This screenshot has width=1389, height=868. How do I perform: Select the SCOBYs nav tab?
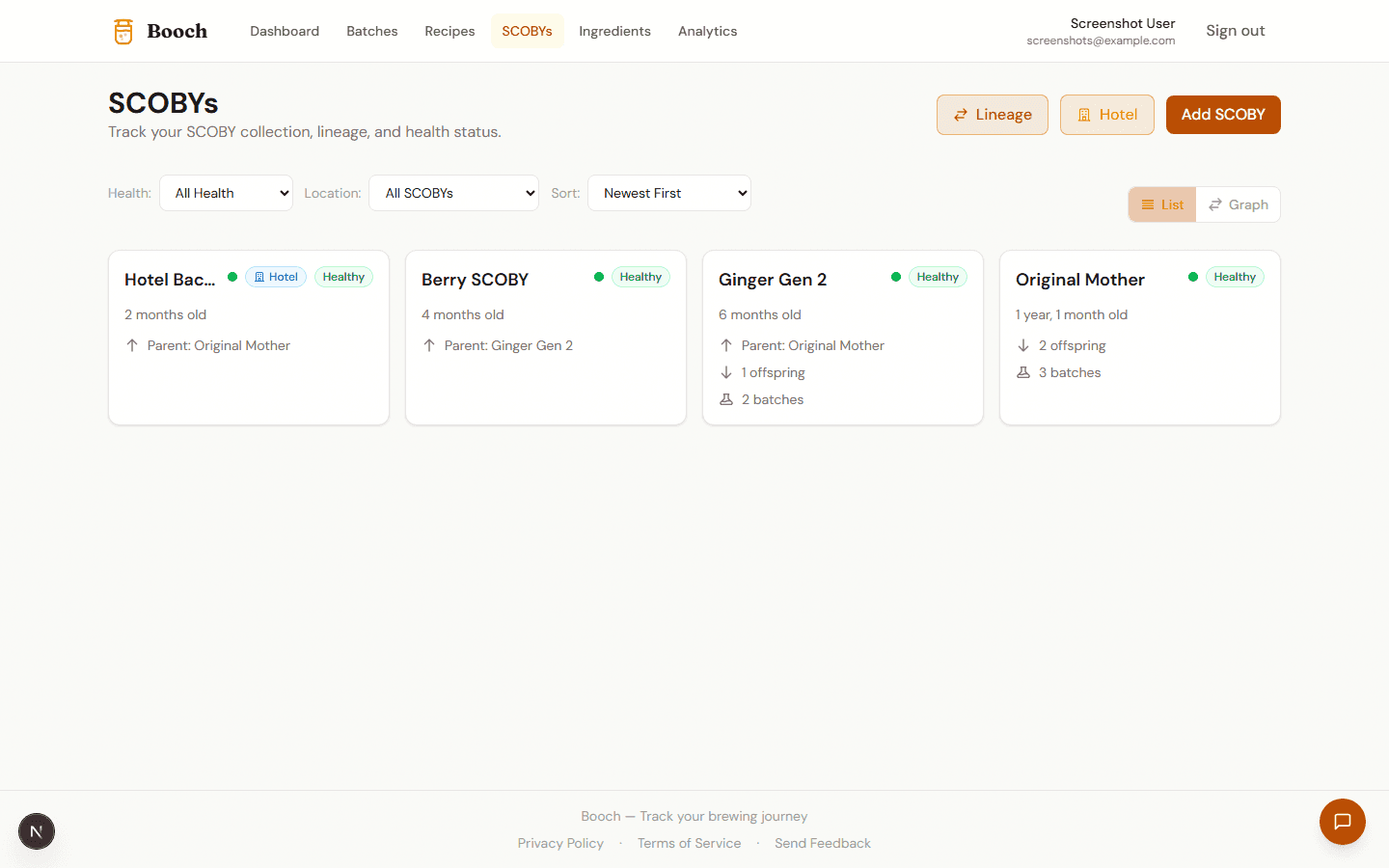click(527, 31)
